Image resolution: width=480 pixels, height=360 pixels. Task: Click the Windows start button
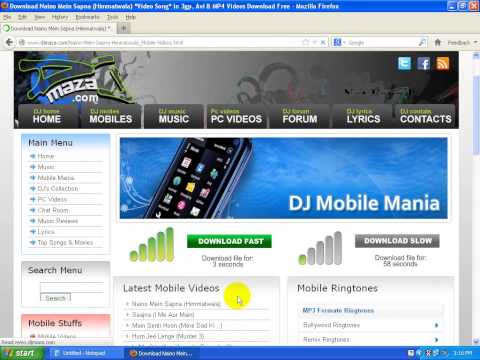(22, 353)
